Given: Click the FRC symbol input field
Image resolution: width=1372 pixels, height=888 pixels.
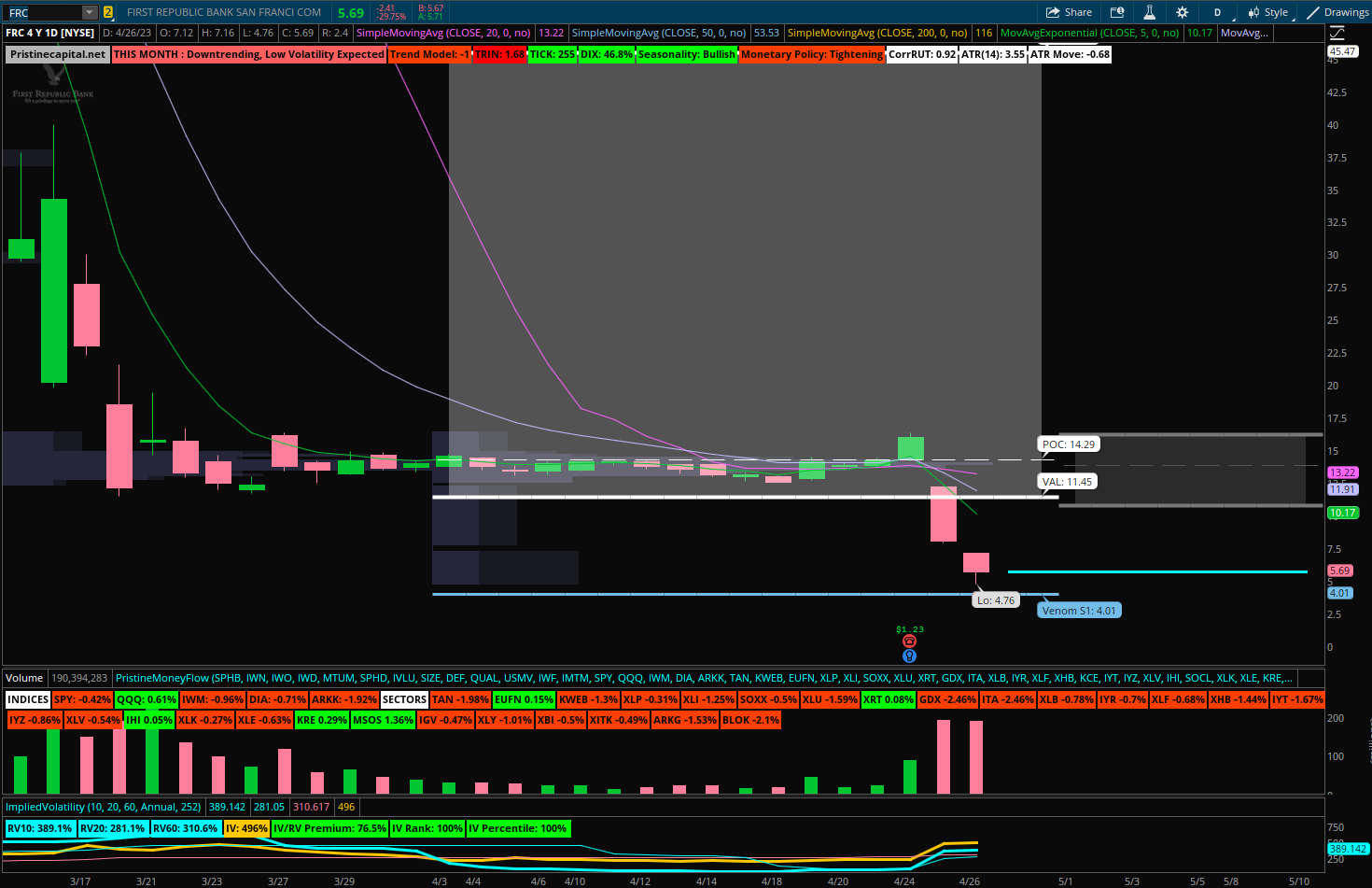Looking at the screenshot, I should pos(43,12).
